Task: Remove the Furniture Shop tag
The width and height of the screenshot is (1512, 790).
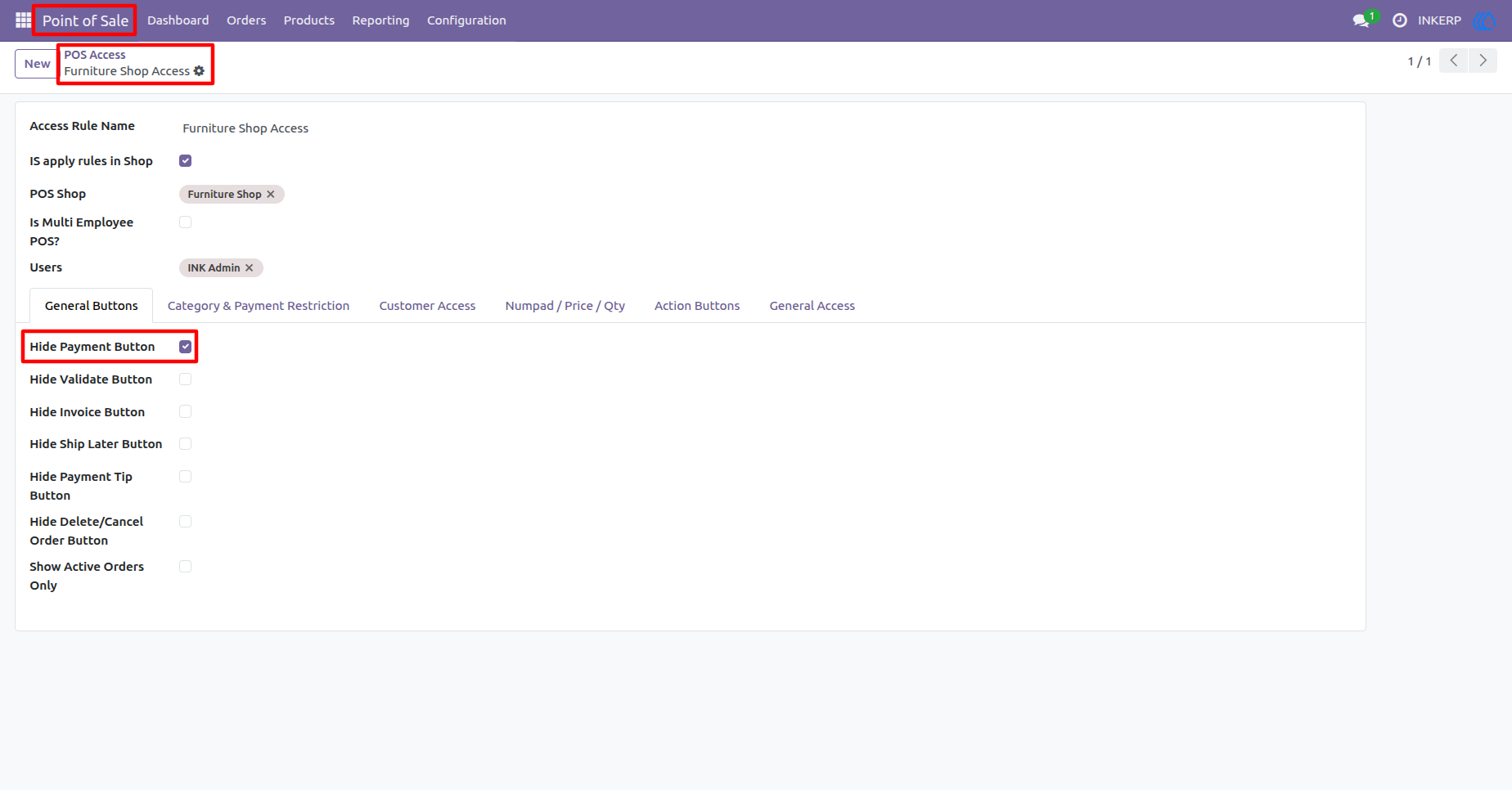Action: [271, 195]
